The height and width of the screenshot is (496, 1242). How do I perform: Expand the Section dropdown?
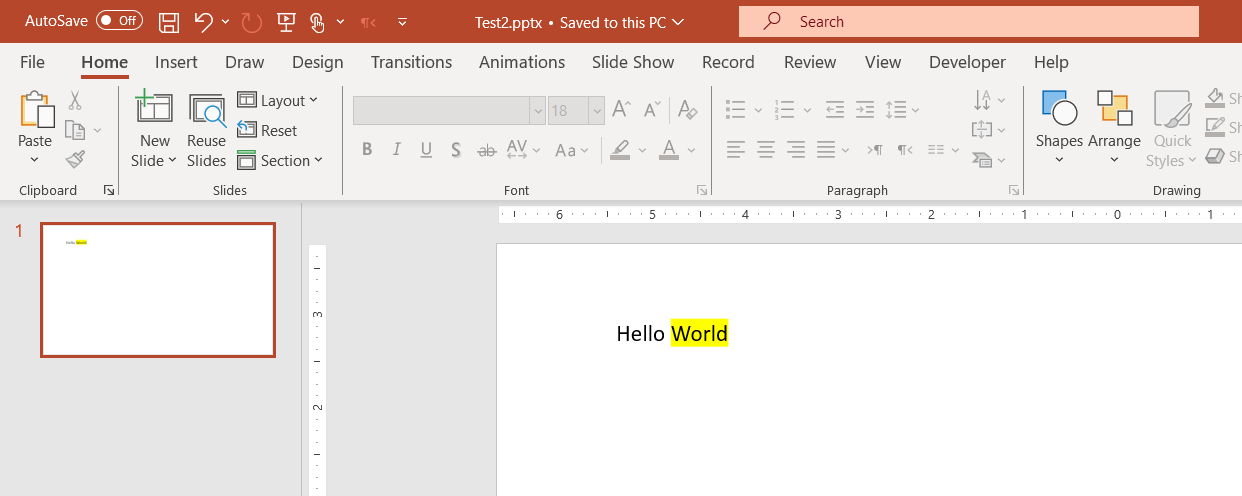[x=281, y=160]
